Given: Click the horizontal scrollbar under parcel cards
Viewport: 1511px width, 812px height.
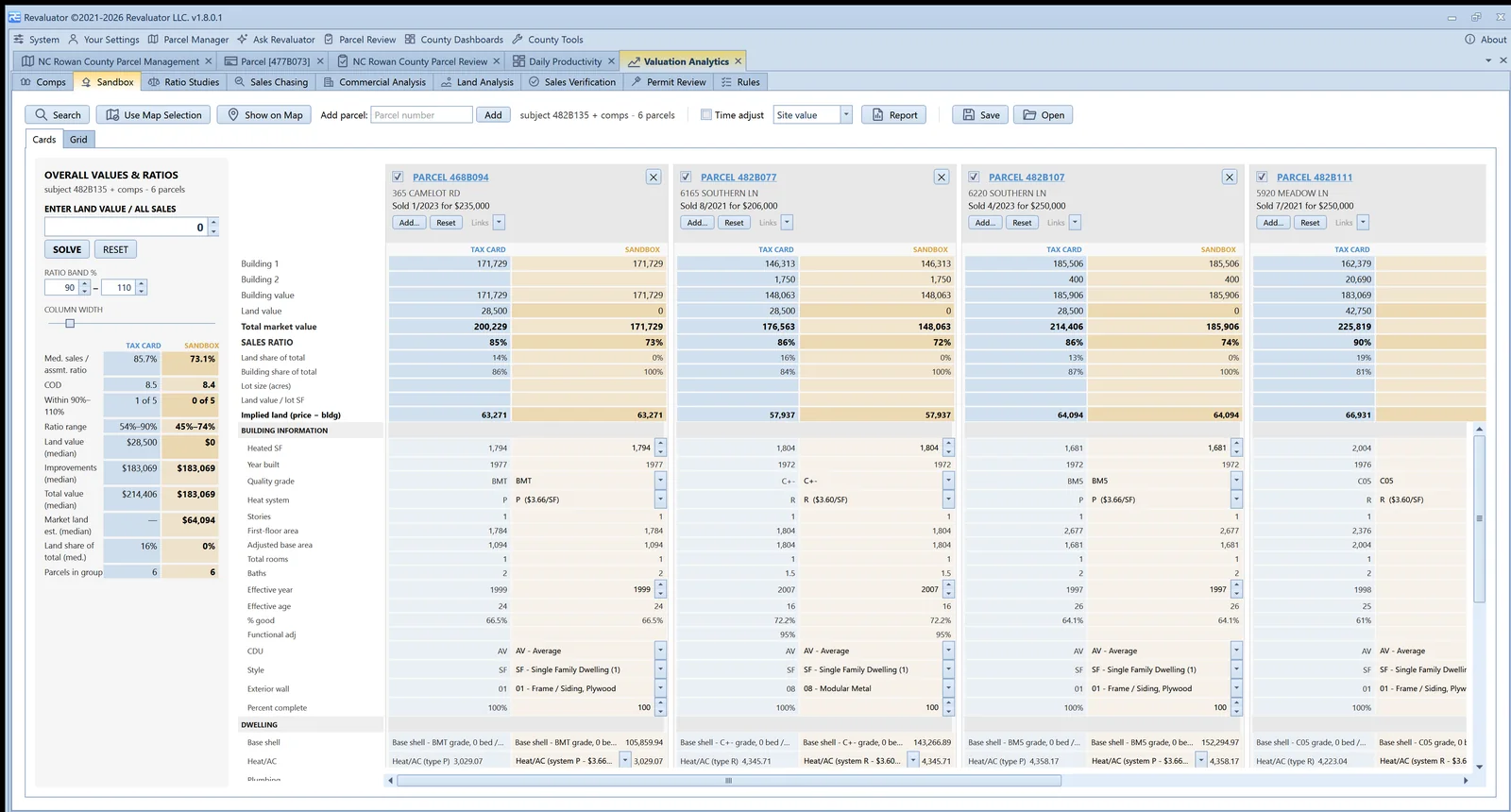Looking at the screenshot, I should [x=728, y=781].
